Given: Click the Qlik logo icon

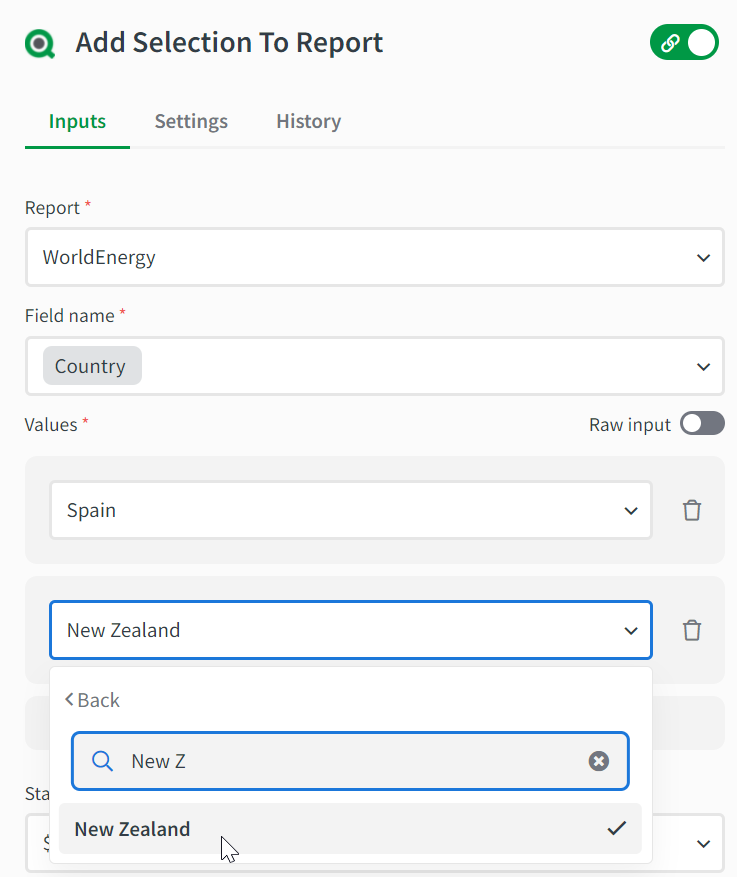Looking at the screenshot, I should (42, 44).
